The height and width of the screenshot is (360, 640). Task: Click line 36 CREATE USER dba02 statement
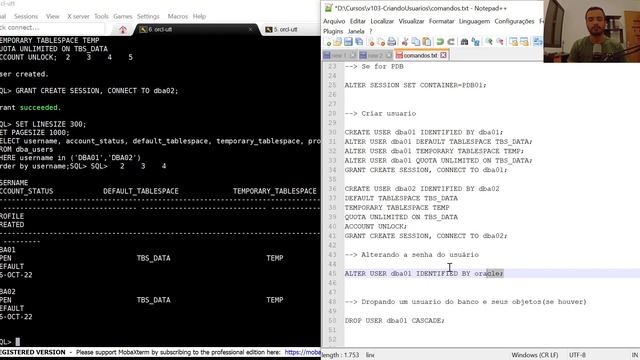(x=422, y=189)
